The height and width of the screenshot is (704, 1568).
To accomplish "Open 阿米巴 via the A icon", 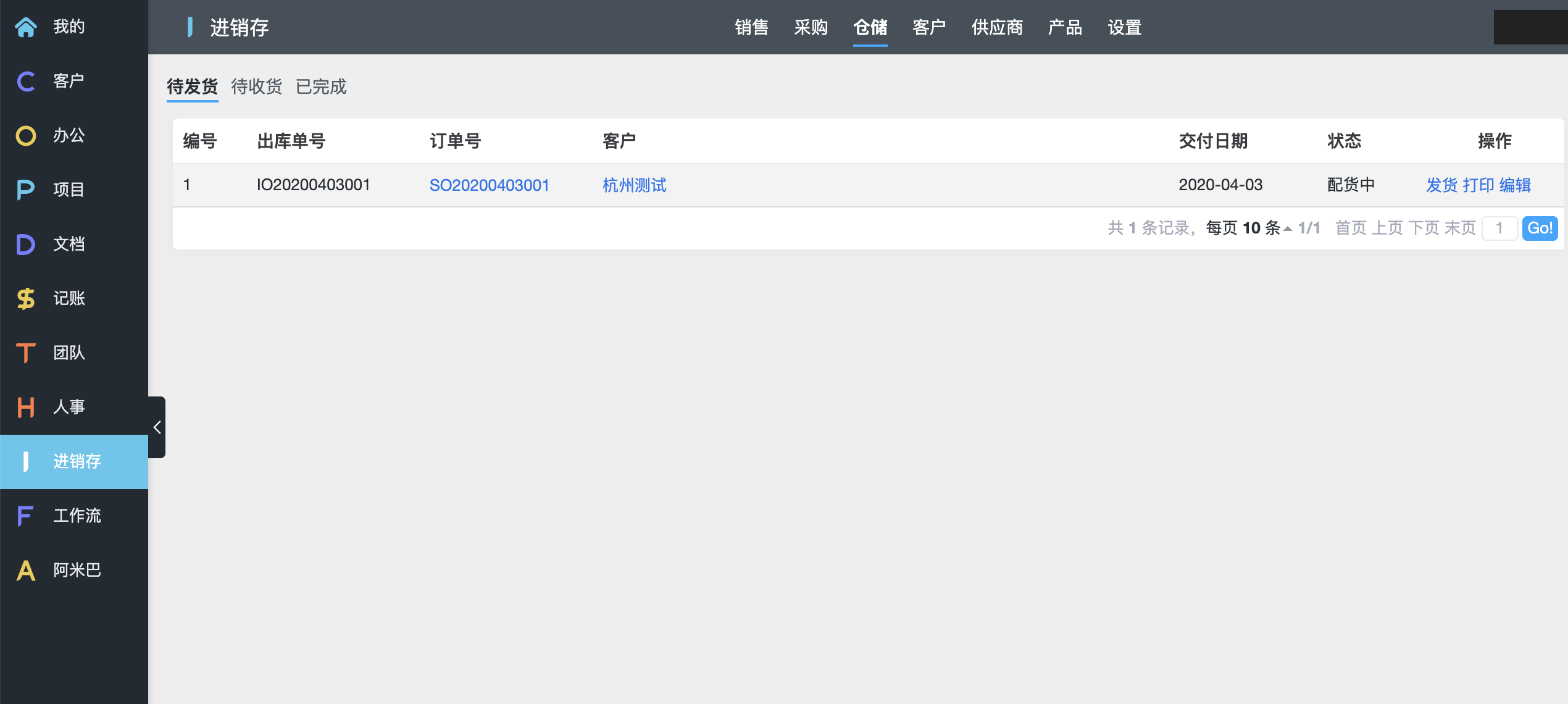I will pyautogui.click(x=26, y=571).
